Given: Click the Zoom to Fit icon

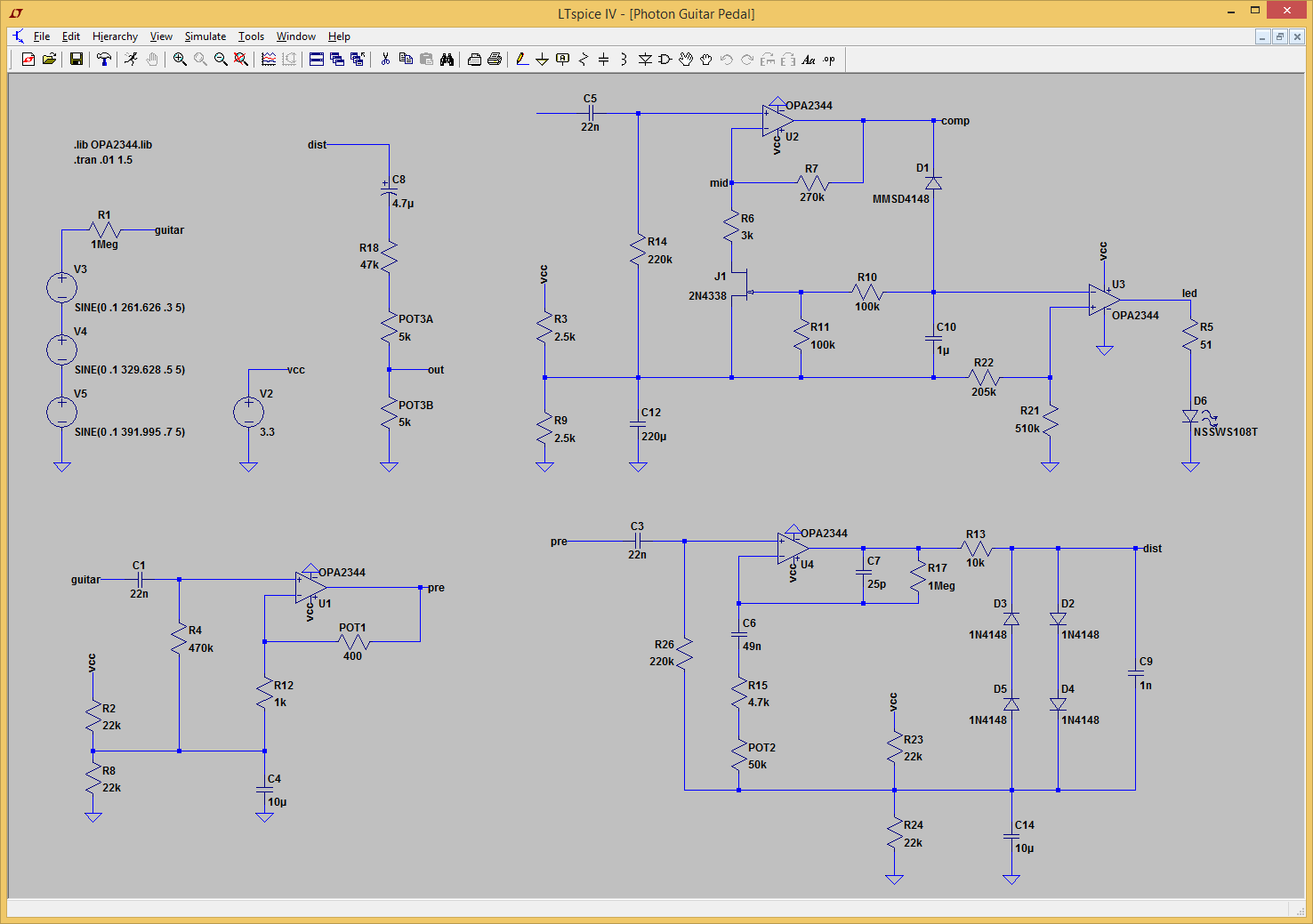Looking at the screenshot, I should click(241, 60).
